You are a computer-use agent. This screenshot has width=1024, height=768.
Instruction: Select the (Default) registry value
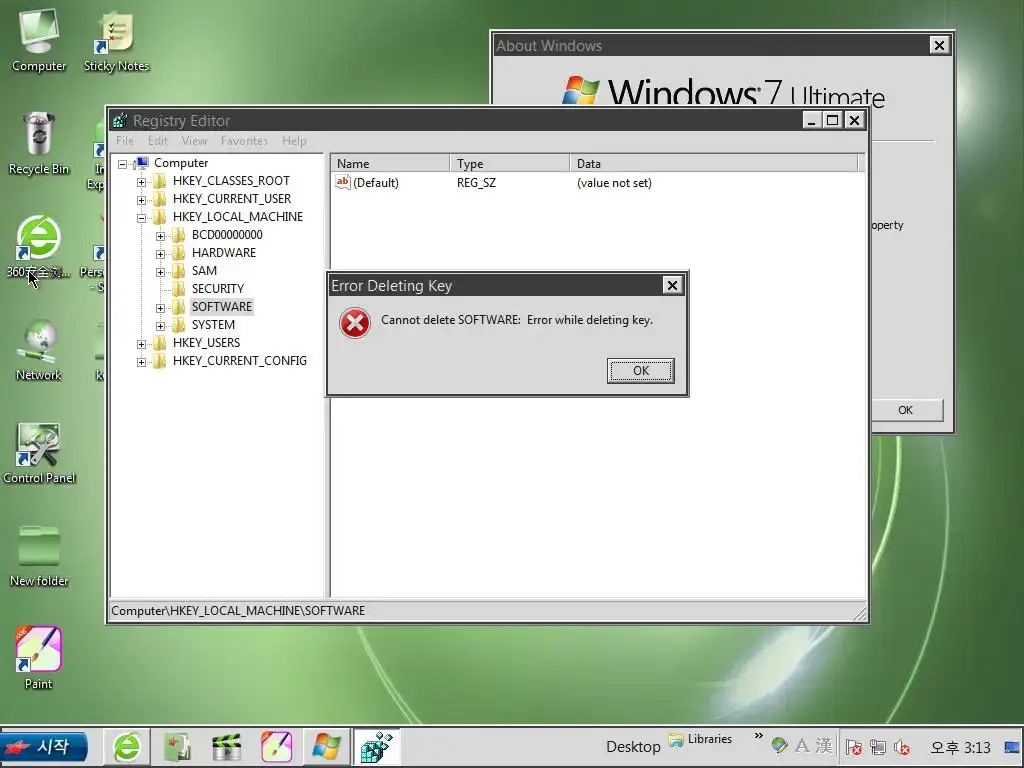376,183
